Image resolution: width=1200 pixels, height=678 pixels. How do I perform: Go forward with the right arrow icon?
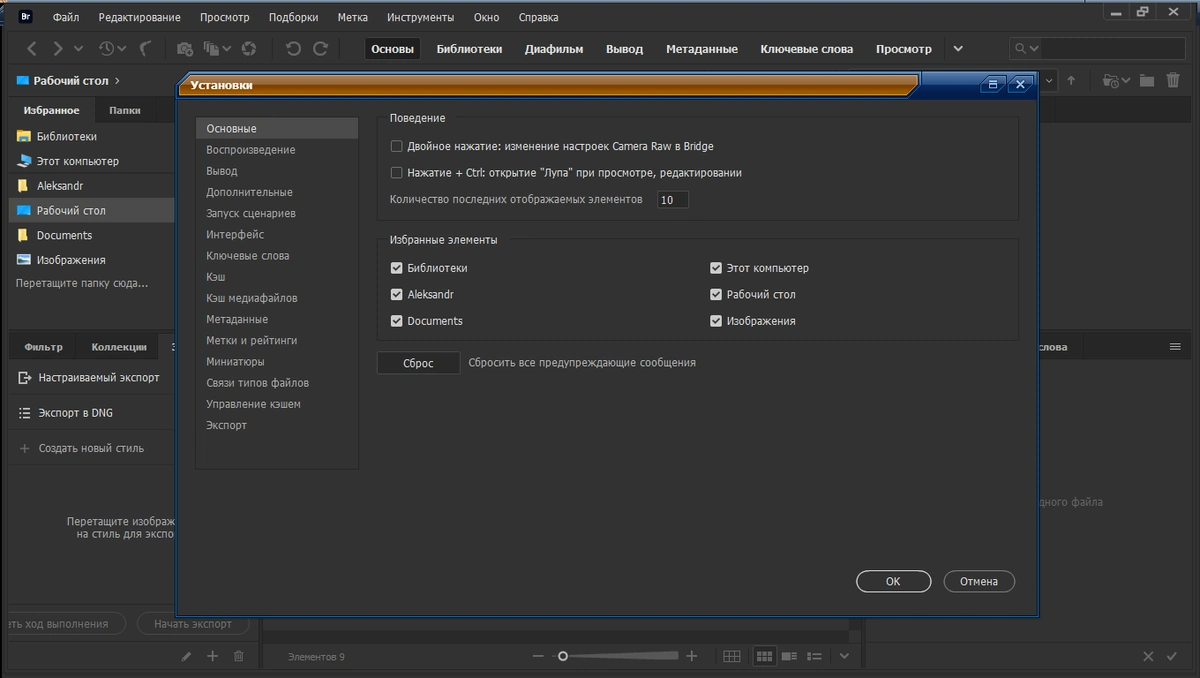point(58,48)
